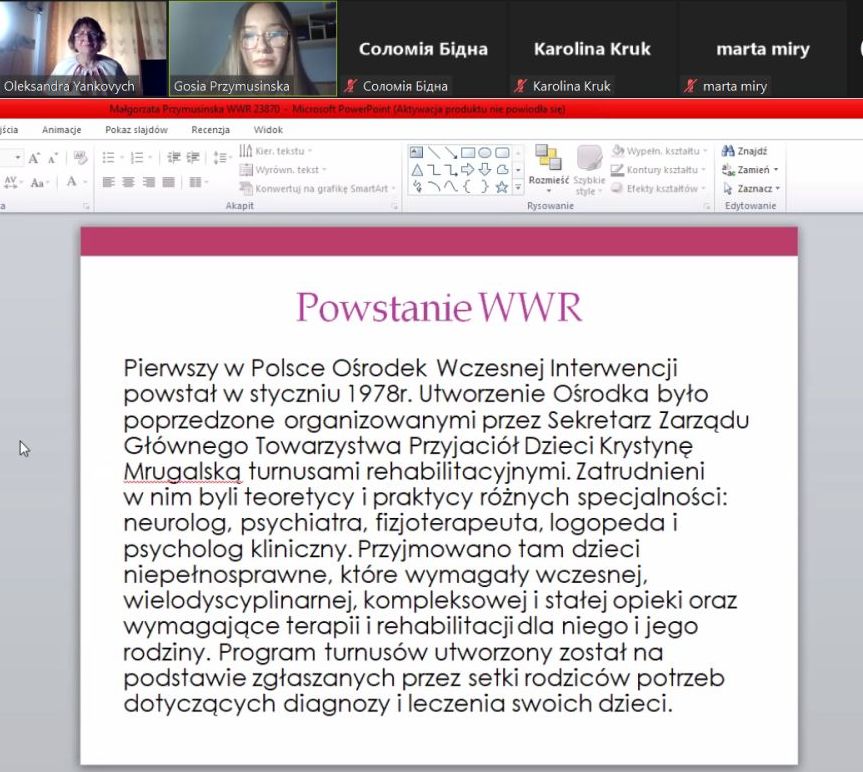This screenshot has height=772, width=863.
Task: Click the font color A icon
Action: (x=72, y=182)
